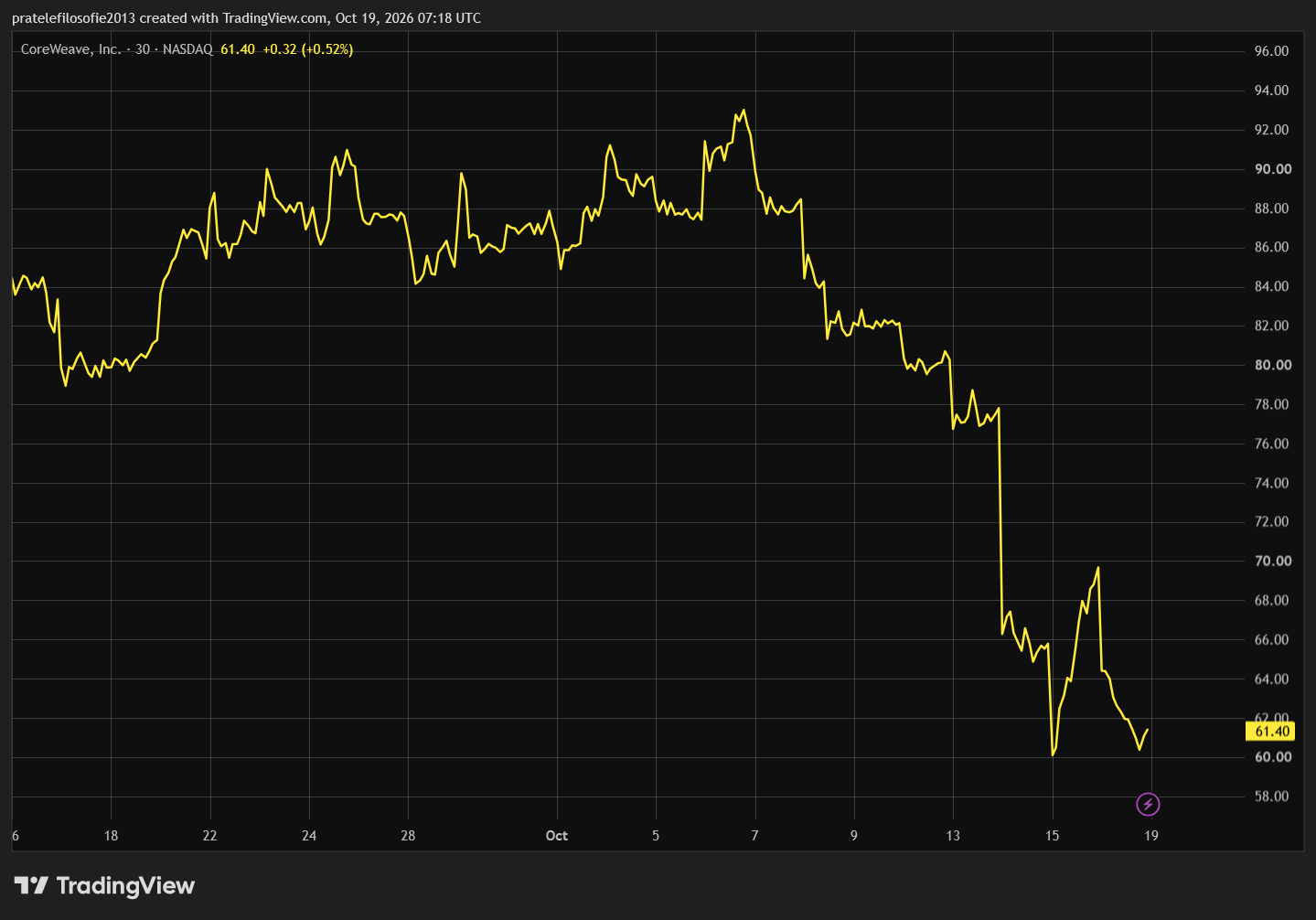This screenshot has width=1316, height=920.
Task: Click the TradingView logo in the footer
Action: [x=104, y=885]
